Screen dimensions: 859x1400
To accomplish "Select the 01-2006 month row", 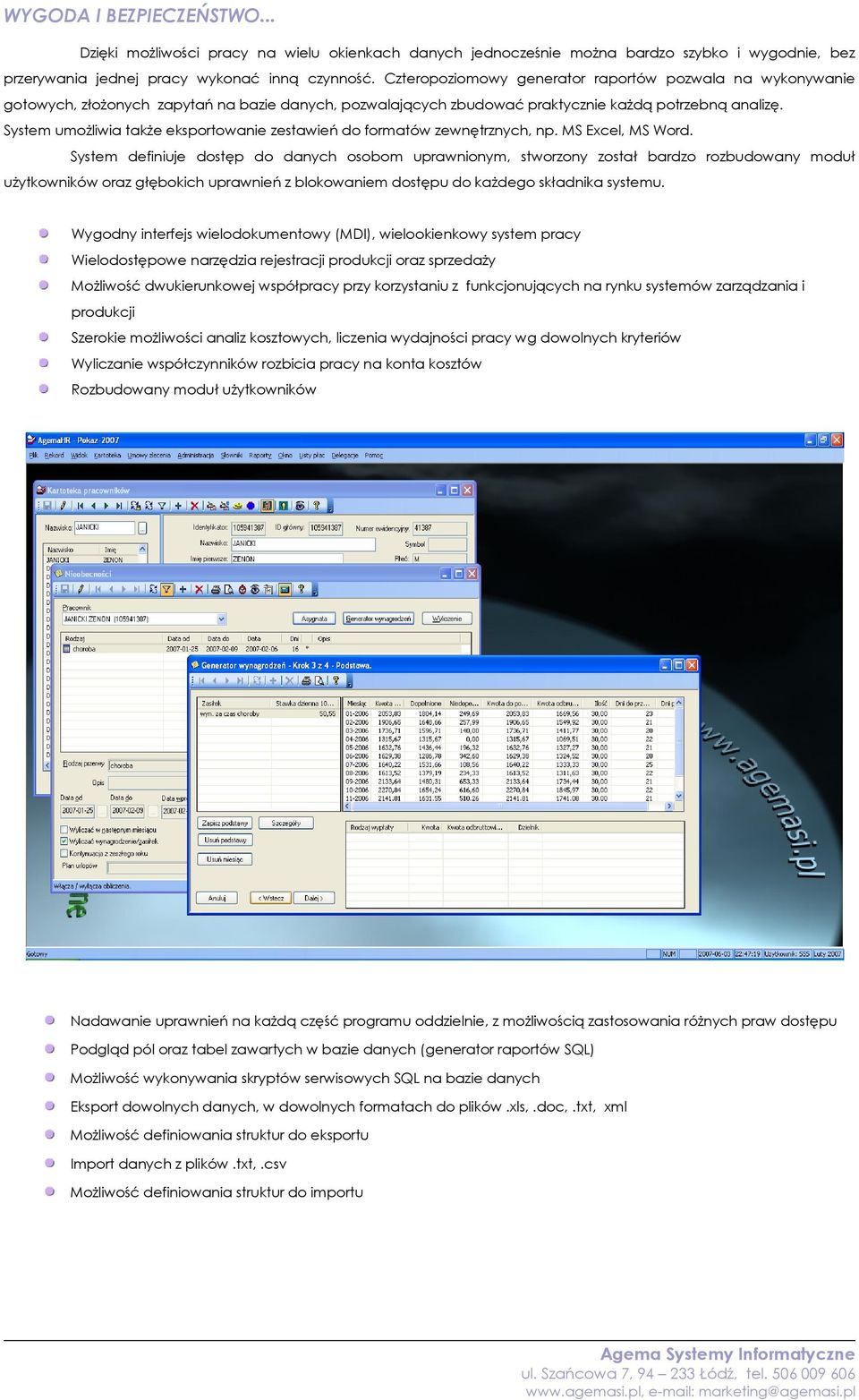I will [x=510, y=714].
